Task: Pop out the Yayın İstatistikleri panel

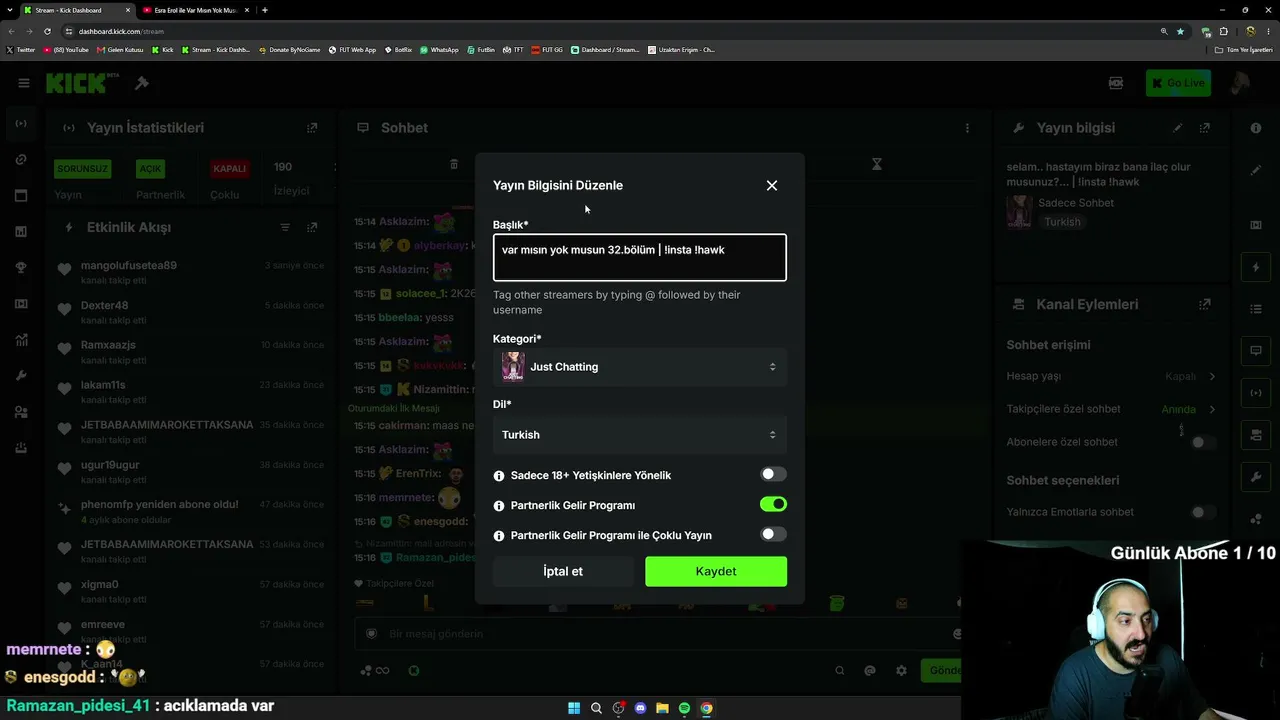Action: point(312,128)
